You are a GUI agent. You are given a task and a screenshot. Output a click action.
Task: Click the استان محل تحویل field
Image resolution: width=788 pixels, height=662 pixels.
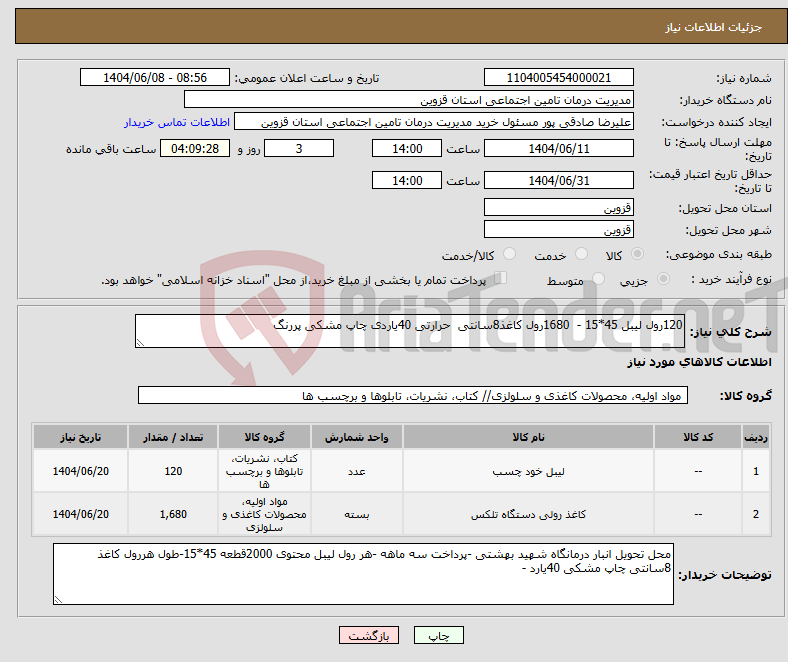(558, 208)
